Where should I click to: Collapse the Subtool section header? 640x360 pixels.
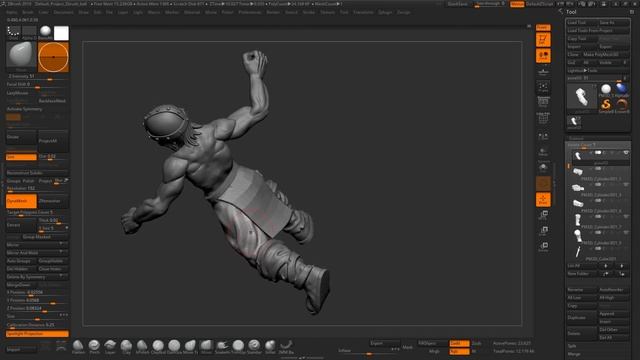pos(598,138)
